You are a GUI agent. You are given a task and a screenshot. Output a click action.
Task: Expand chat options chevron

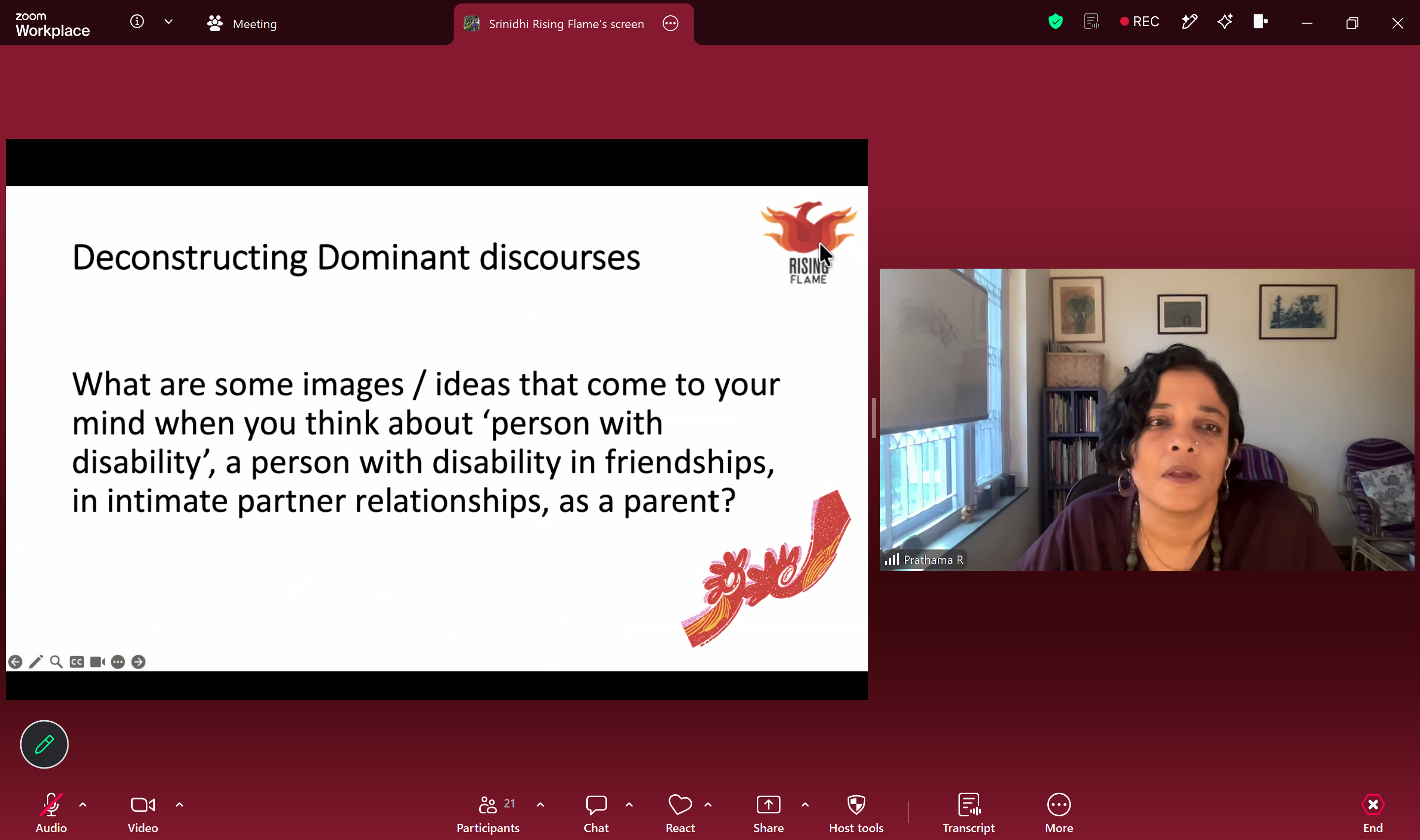[629, 805]
